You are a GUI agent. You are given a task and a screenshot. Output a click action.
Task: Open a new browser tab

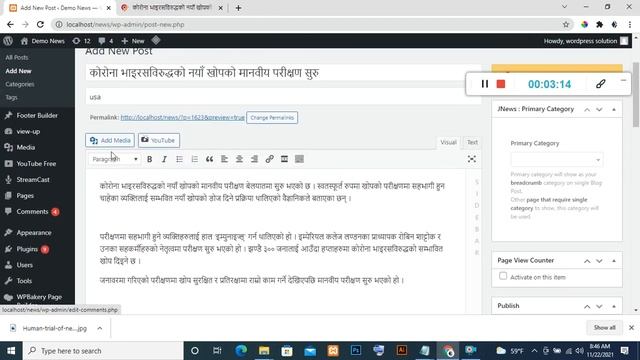pos(238,8)
